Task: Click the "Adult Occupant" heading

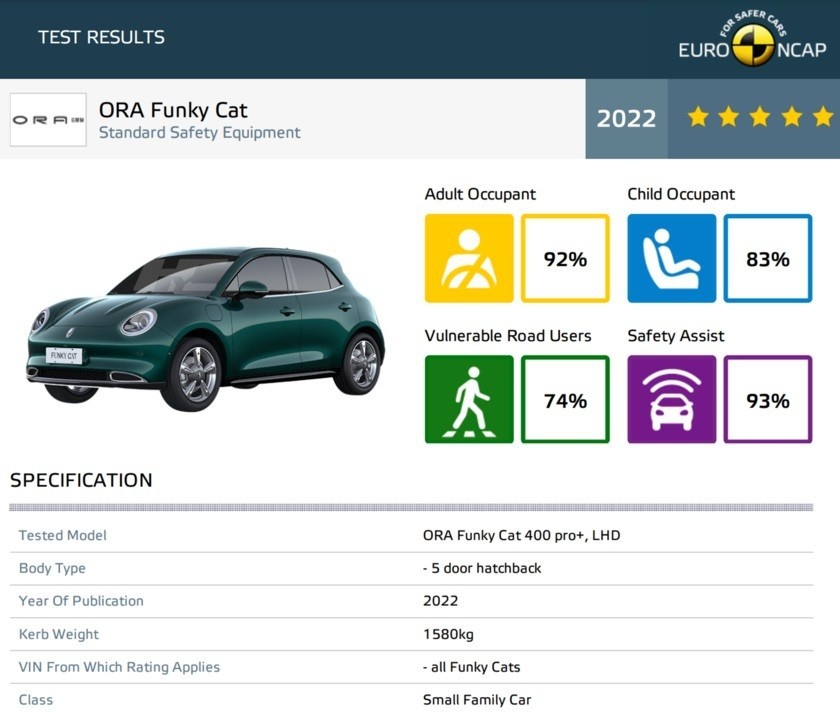Action: click(480, 194)
